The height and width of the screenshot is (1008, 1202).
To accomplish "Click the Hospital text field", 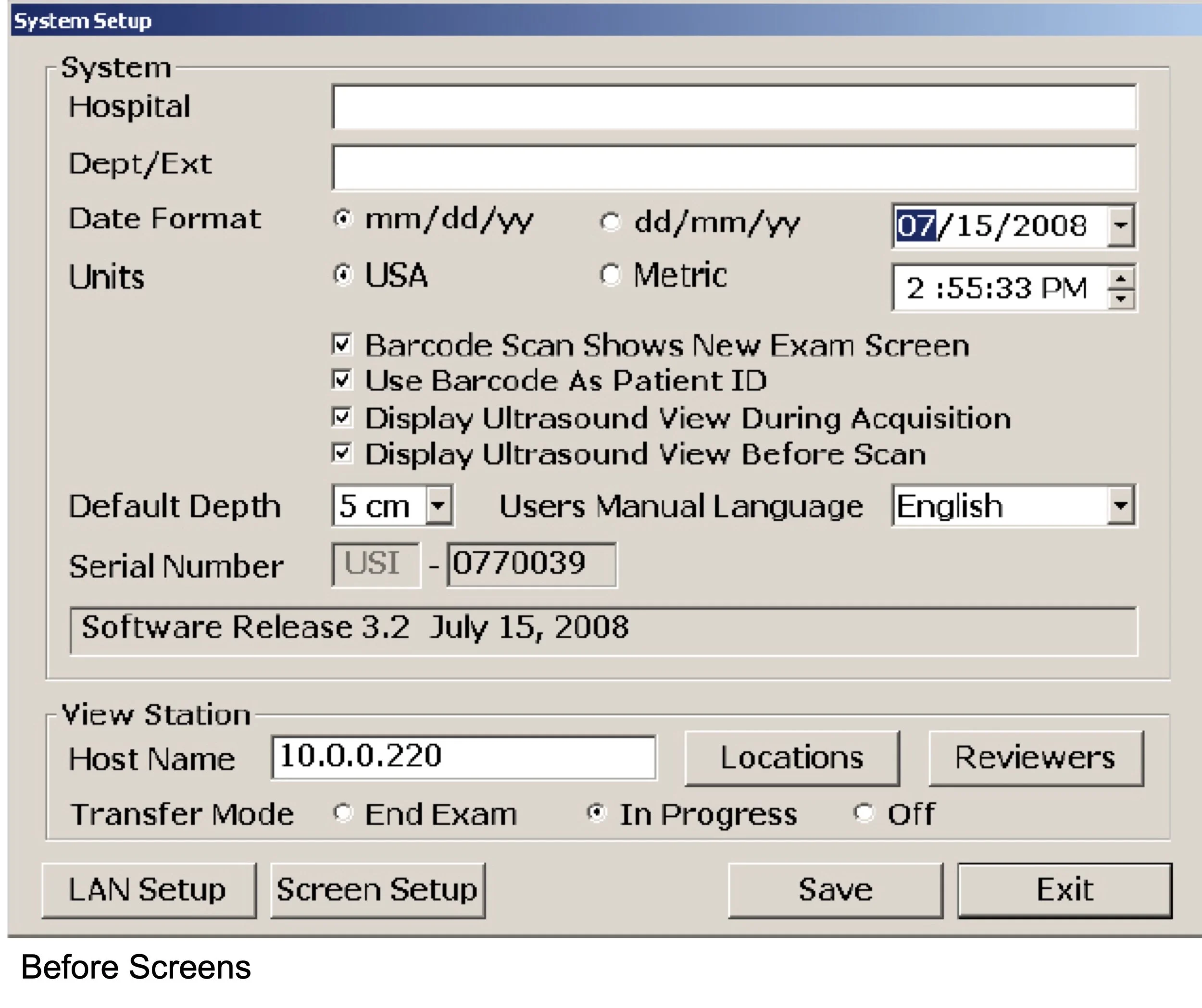I will coord(734,107).
